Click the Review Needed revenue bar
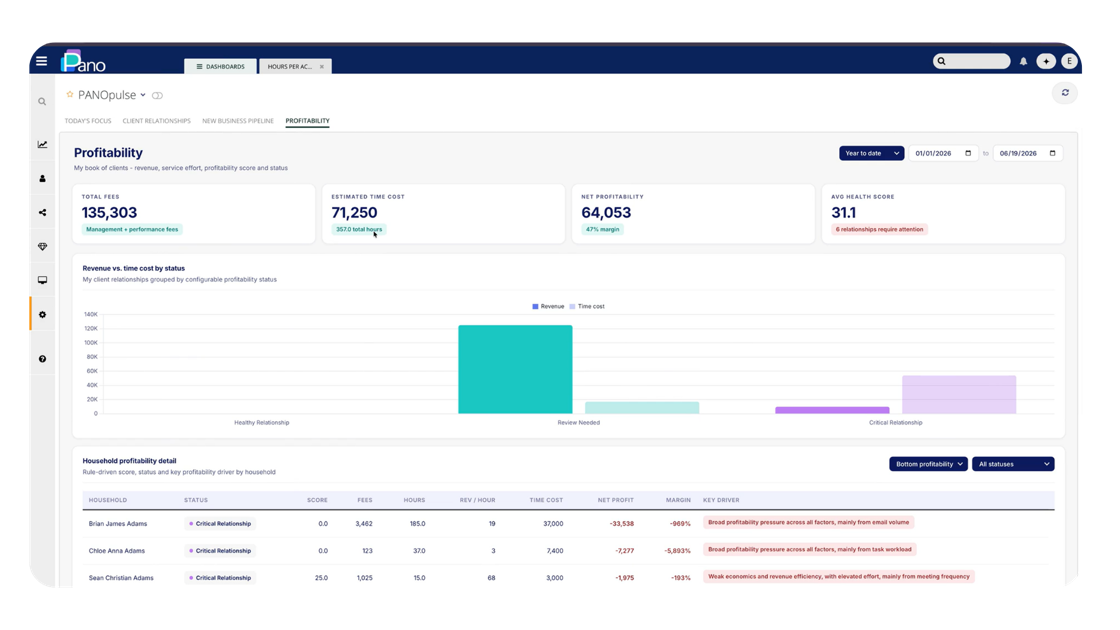The height and width of the screenshot is (630, 1120). point(515,369)
